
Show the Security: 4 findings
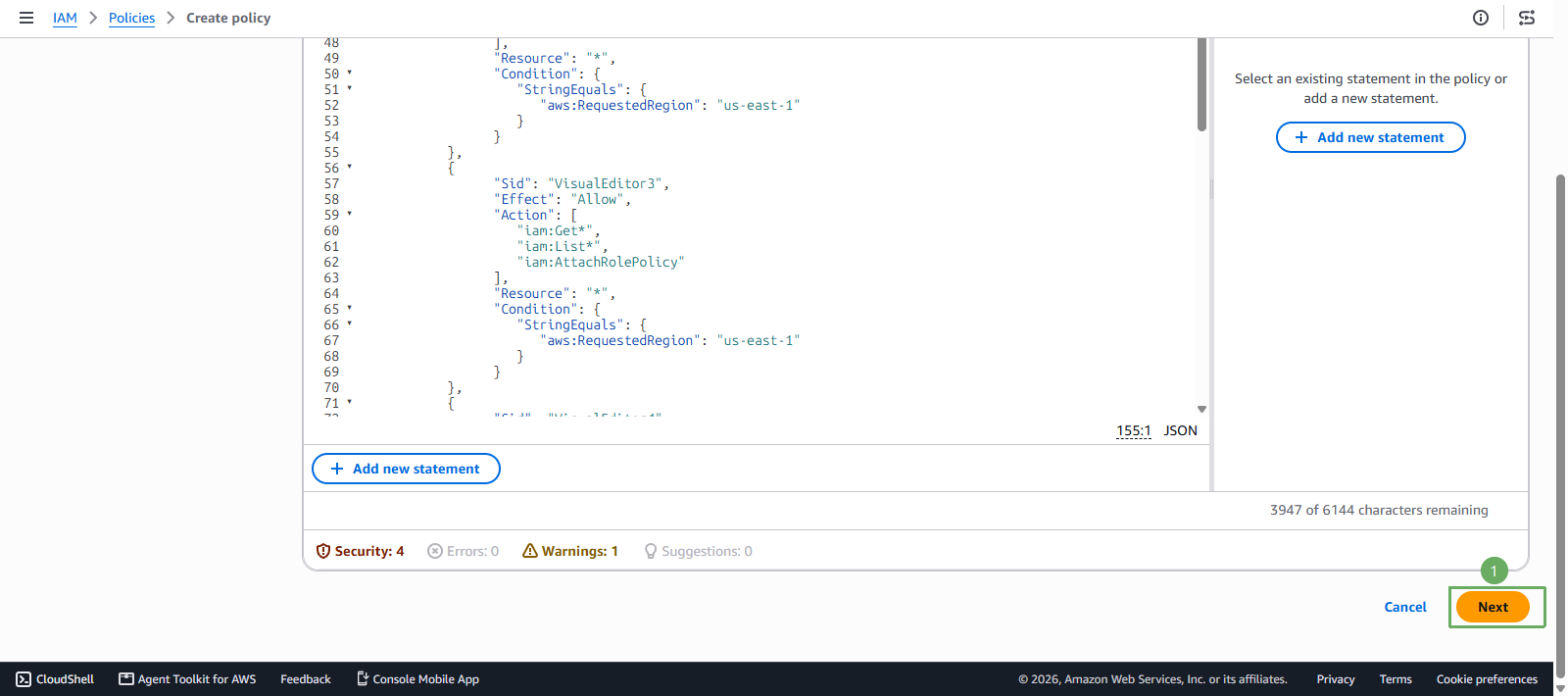pos(360,551)
